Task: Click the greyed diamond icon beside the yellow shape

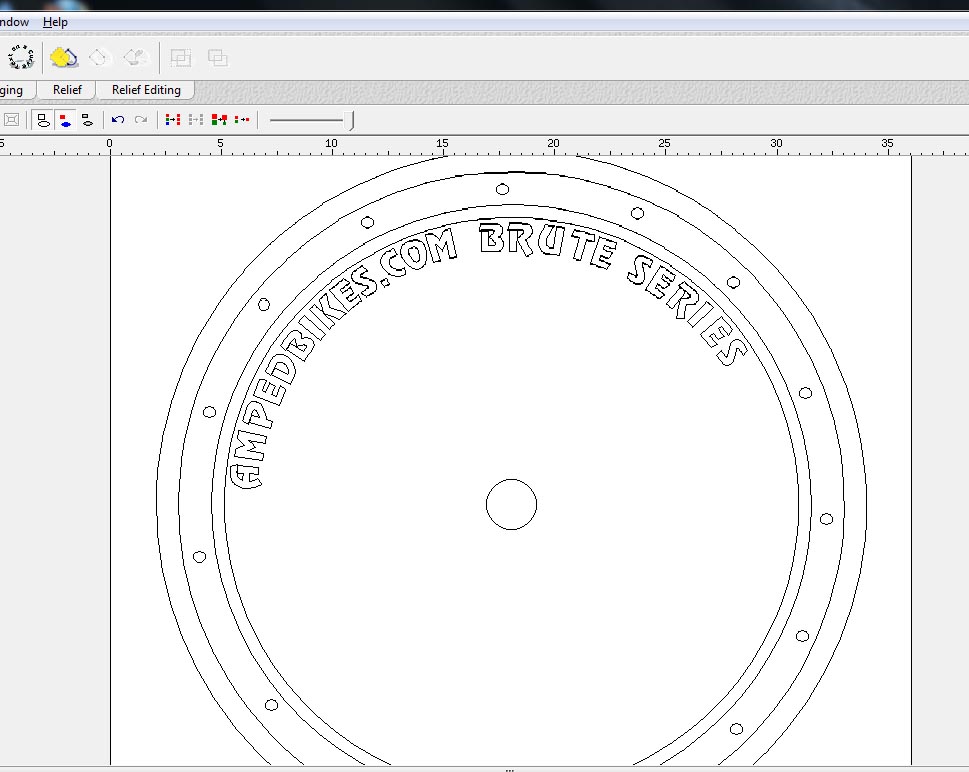Action: tap(98, 58)
